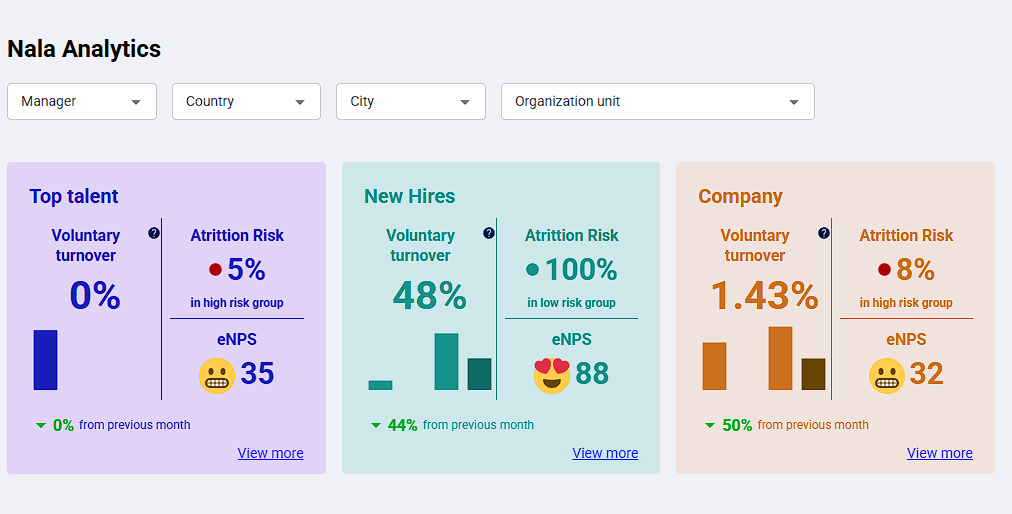Open the Manager filter dropdown
Image resolution: width=1012 pixels, height=514 pixels.
click(x=82, y=102)
